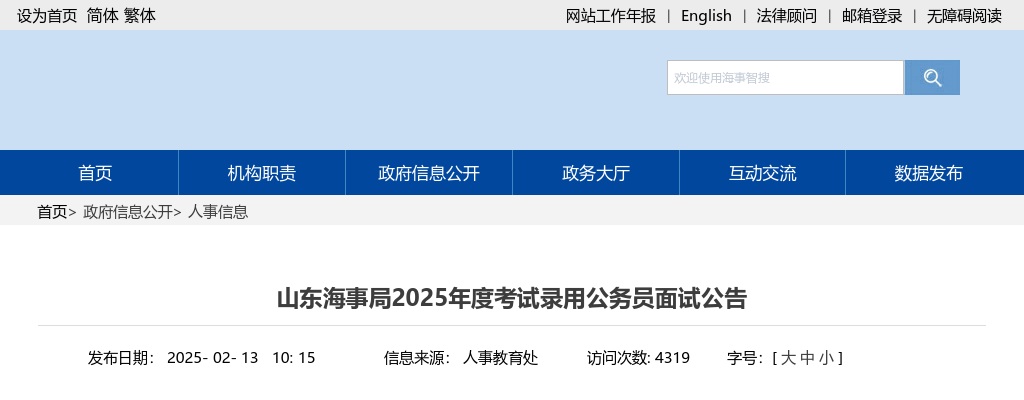Switch site language to English
Screen dimensions: 1024x400
coord(706,16)
